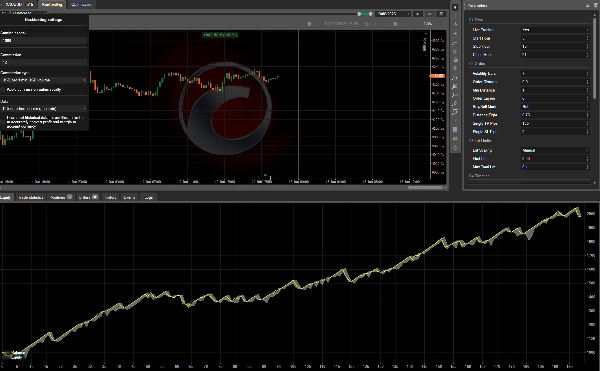Open the commission type dropdown

pos(44,80)
